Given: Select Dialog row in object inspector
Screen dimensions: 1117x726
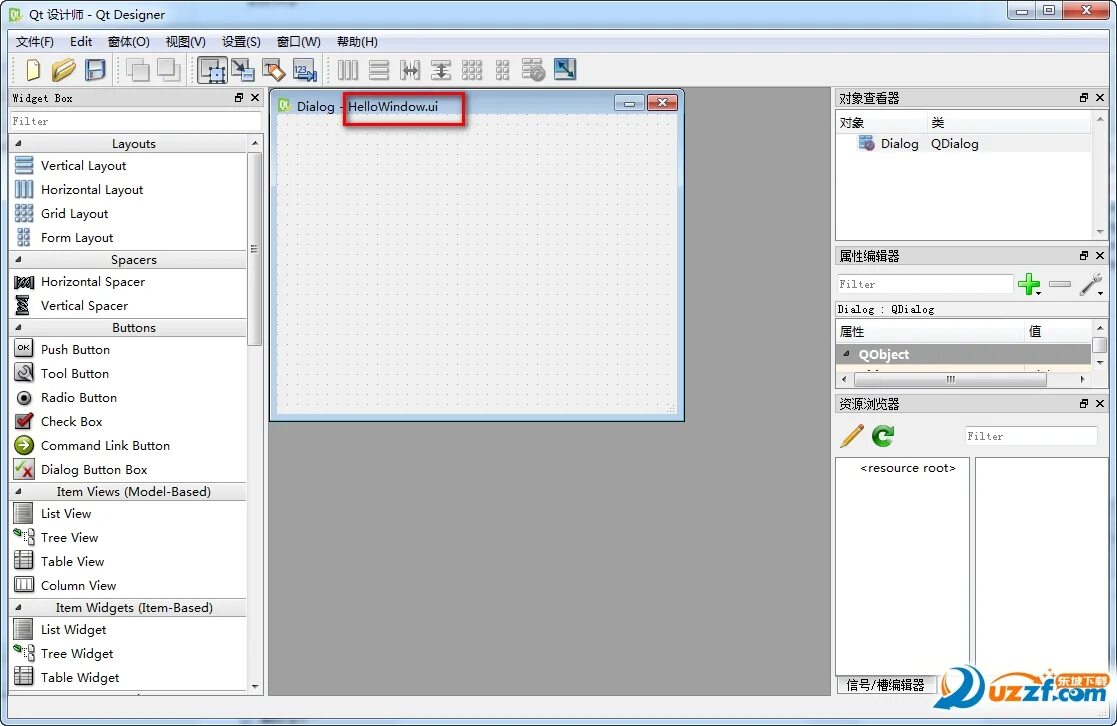Looking at the screenshot, I should [x=963, y=143].
